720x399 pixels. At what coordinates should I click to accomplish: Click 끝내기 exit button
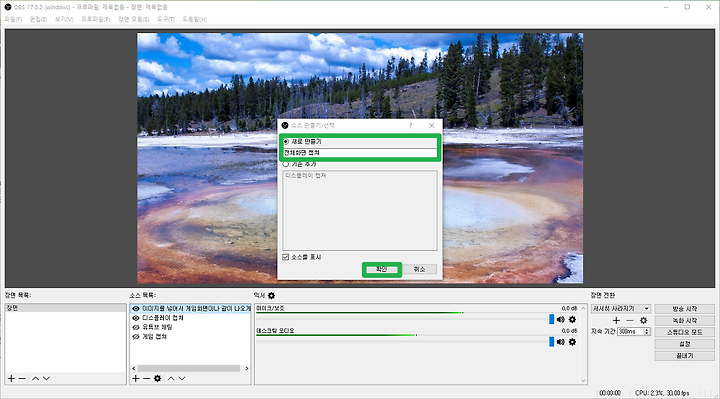(x=685, y=356)
